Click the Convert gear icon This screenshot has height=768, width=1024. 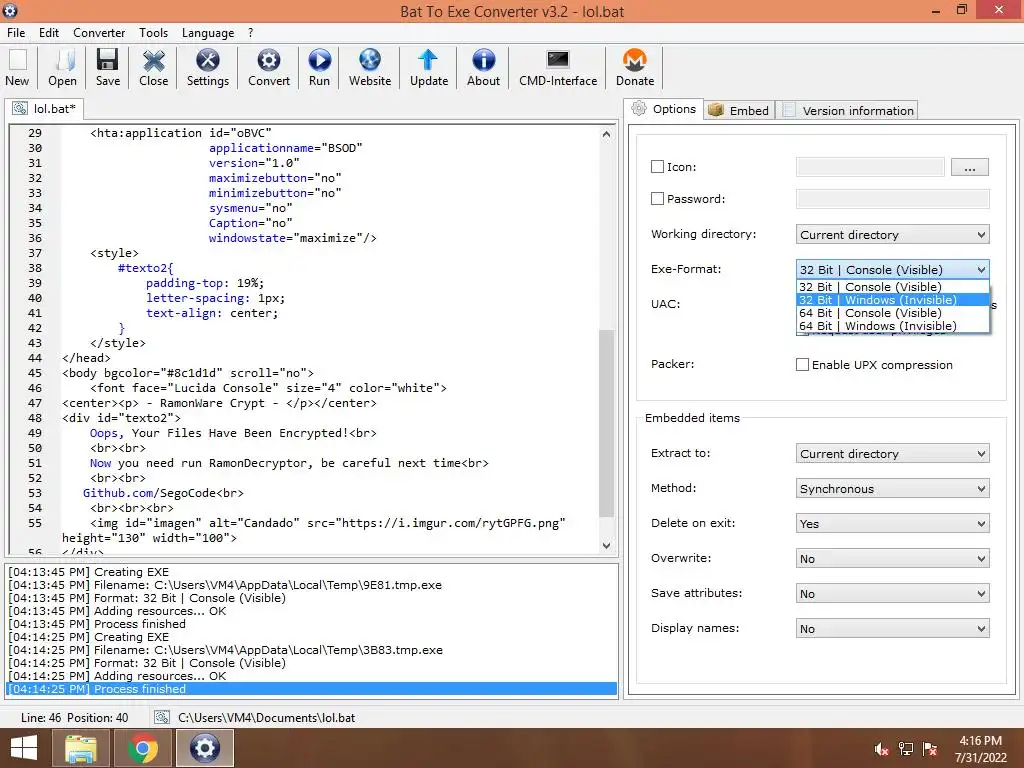pyautogui.click(x=268, y=67)
